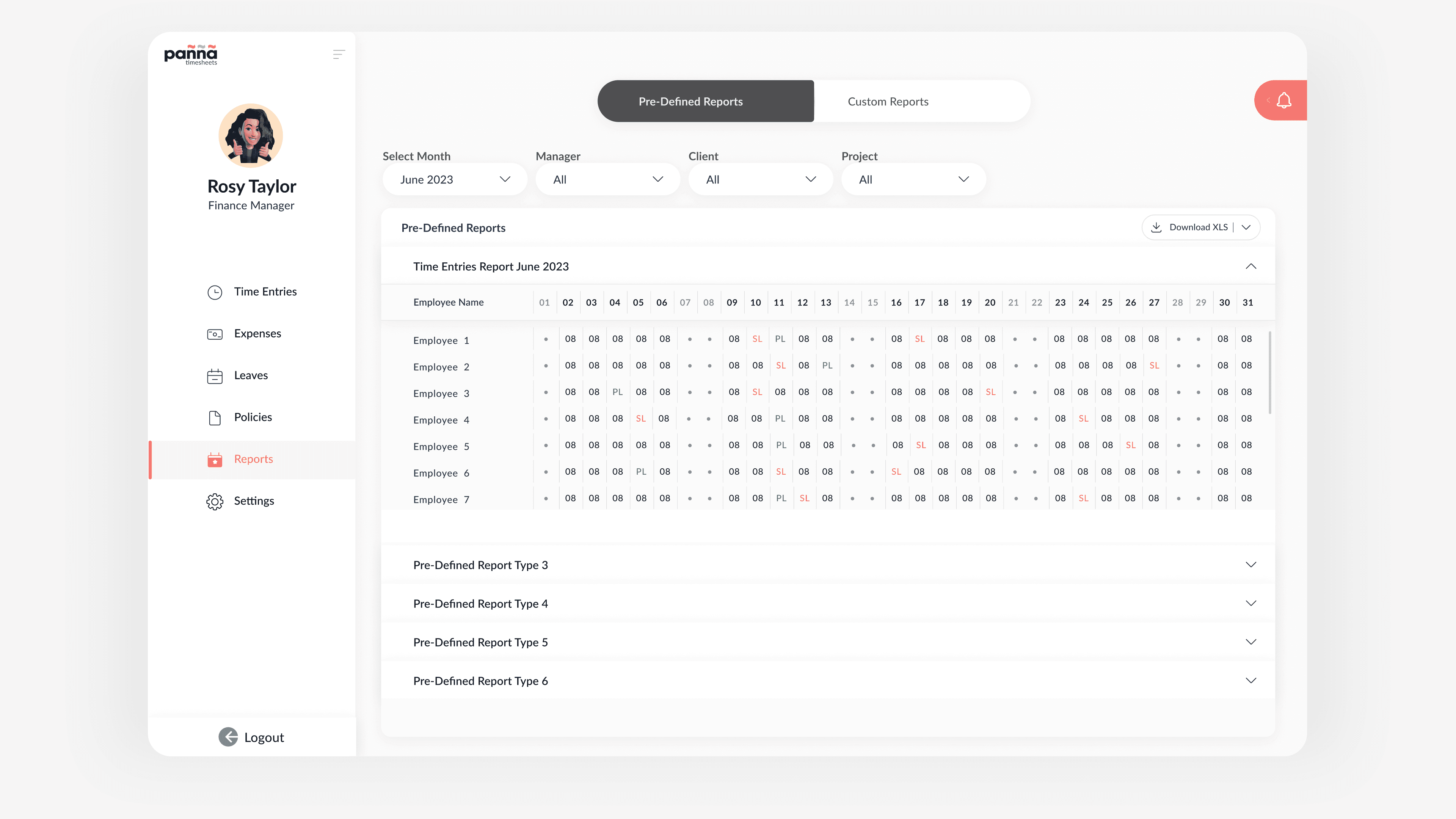Screen dimensions: 1456x819
Task: Click the report table vertical scrollbar
Action: [1270, 373]
